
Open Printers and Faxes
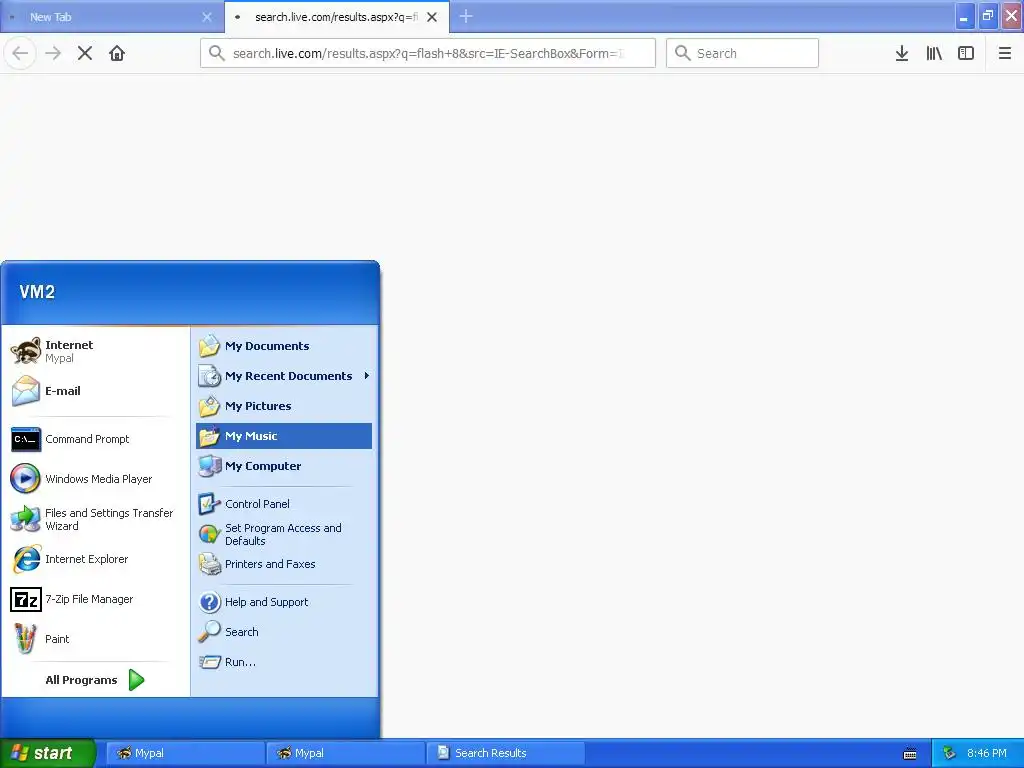coord(284,564)
